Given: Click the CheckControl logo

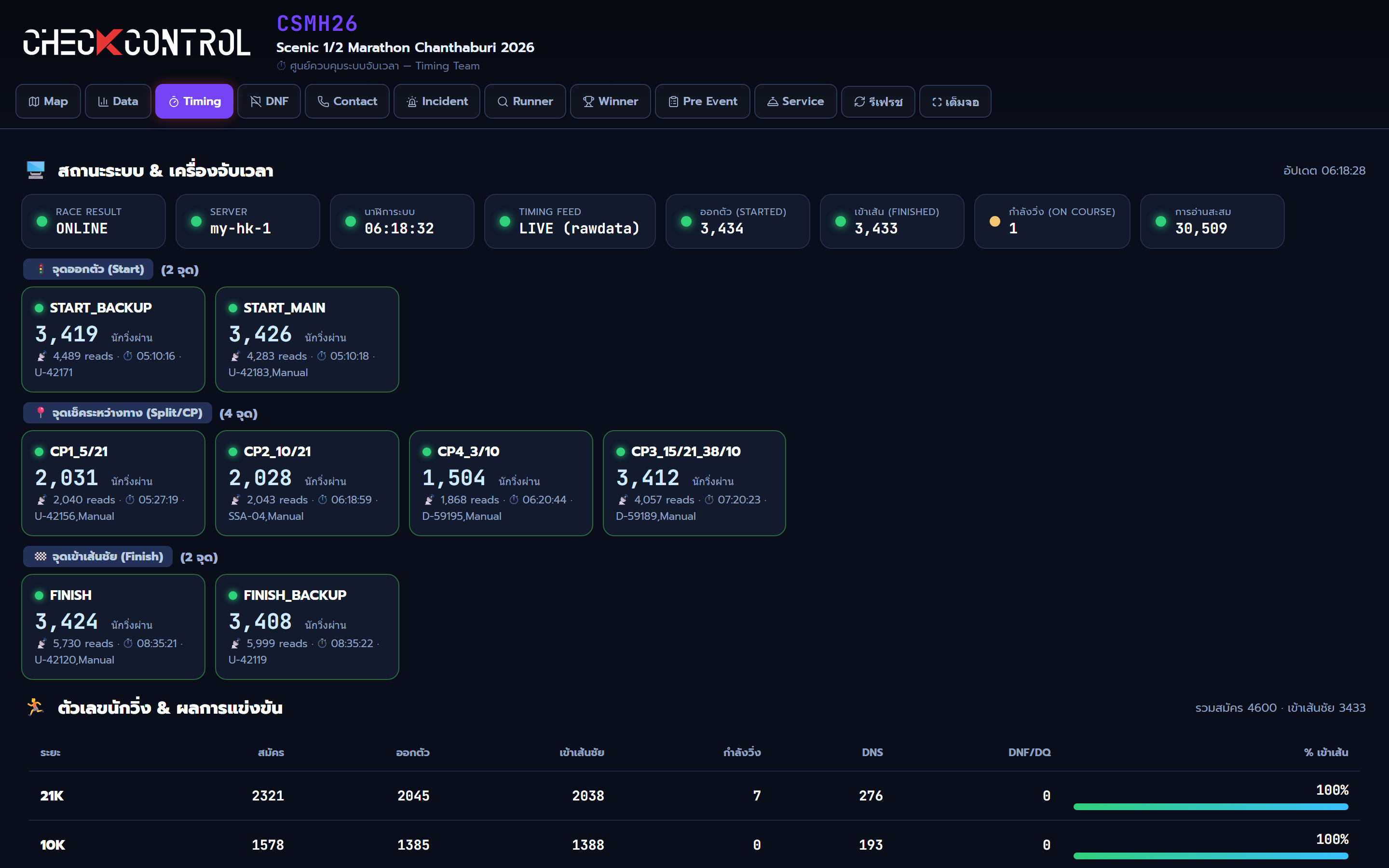Looking at the screenshot, I should (x=136, y=42).
